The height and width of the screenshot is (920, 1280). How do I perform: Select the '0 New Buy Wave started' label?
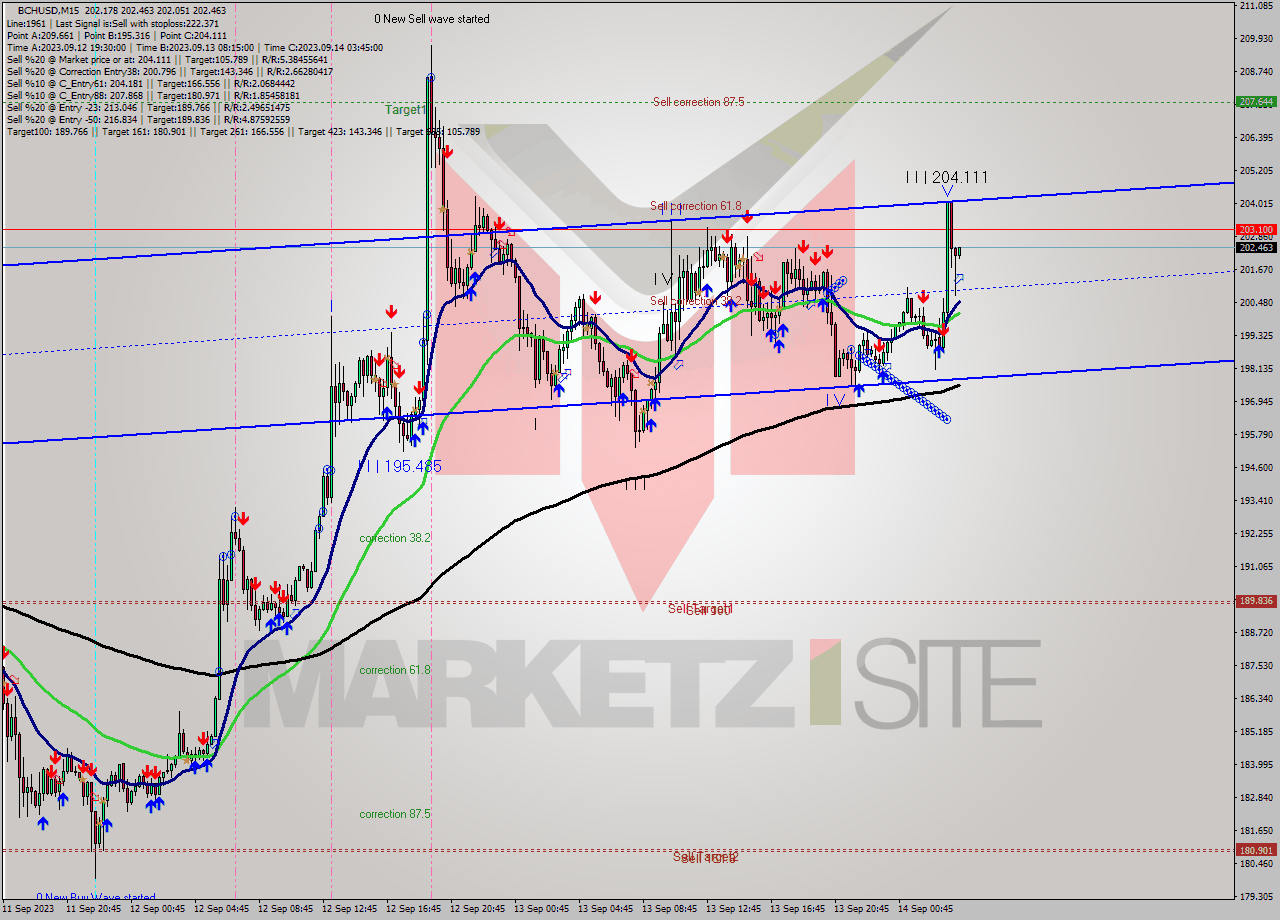click(x=96, y=897)
